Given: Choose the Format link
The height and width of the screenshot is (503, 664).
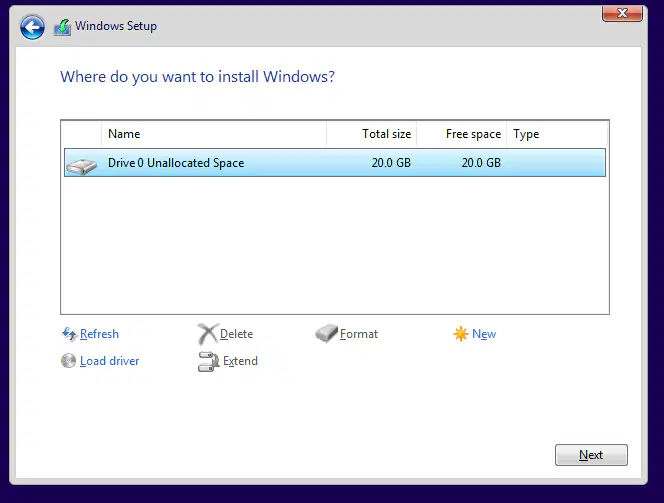Looking at the screenshot, I should (359, 334).
